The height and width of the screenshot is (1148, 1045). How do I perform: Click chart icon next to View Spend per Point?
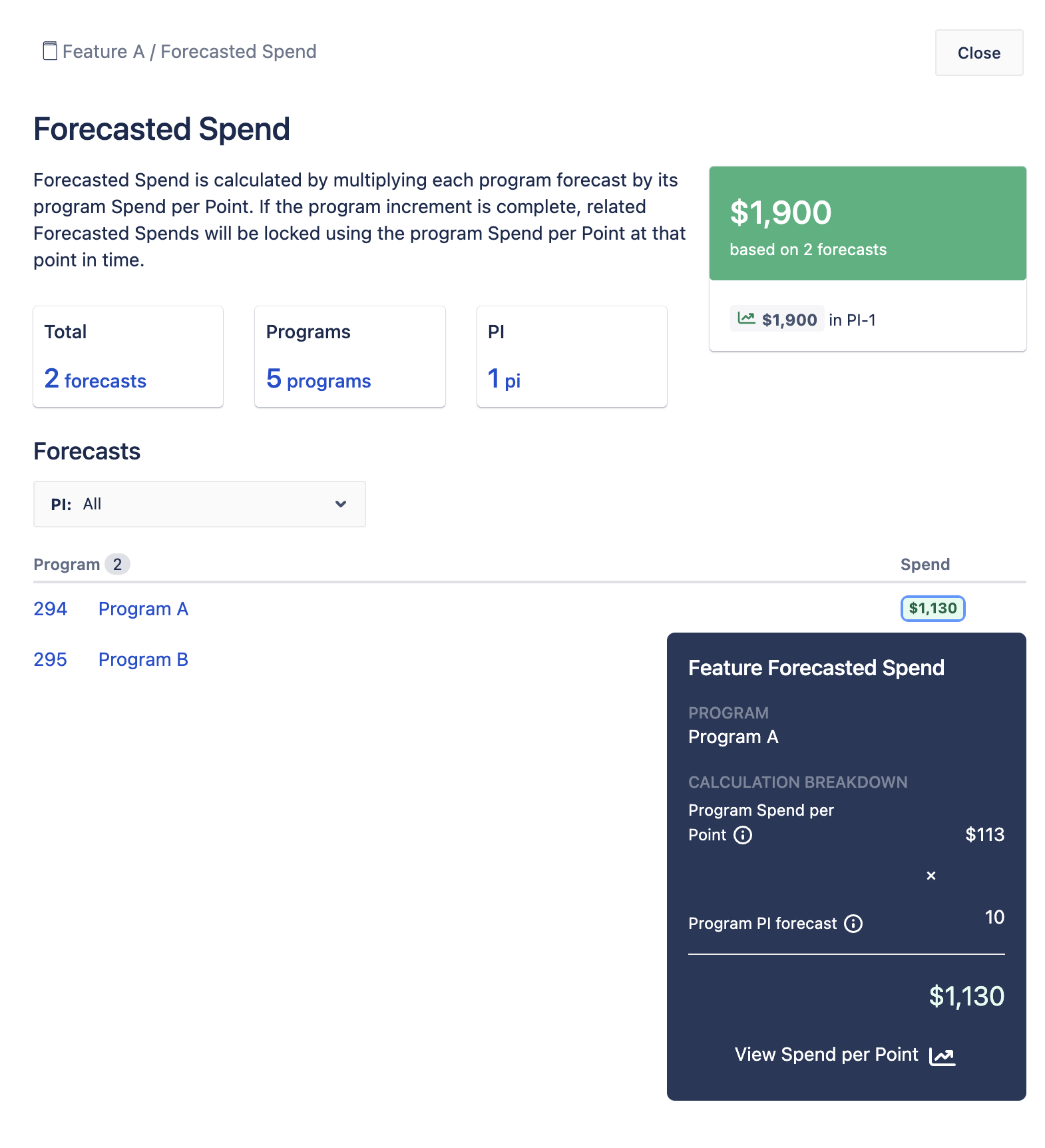[x=942, y=1056]
